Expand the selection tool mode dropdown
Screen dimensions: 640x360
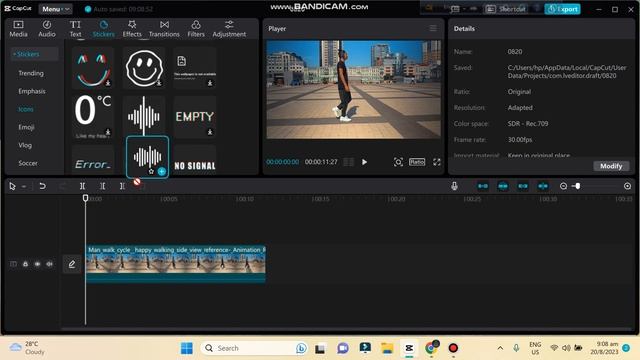click(24, 187)
